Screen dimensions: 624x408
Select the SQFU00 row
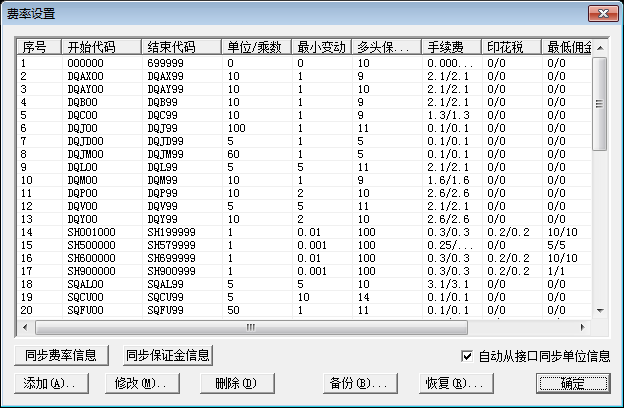(x=304, y=310)
